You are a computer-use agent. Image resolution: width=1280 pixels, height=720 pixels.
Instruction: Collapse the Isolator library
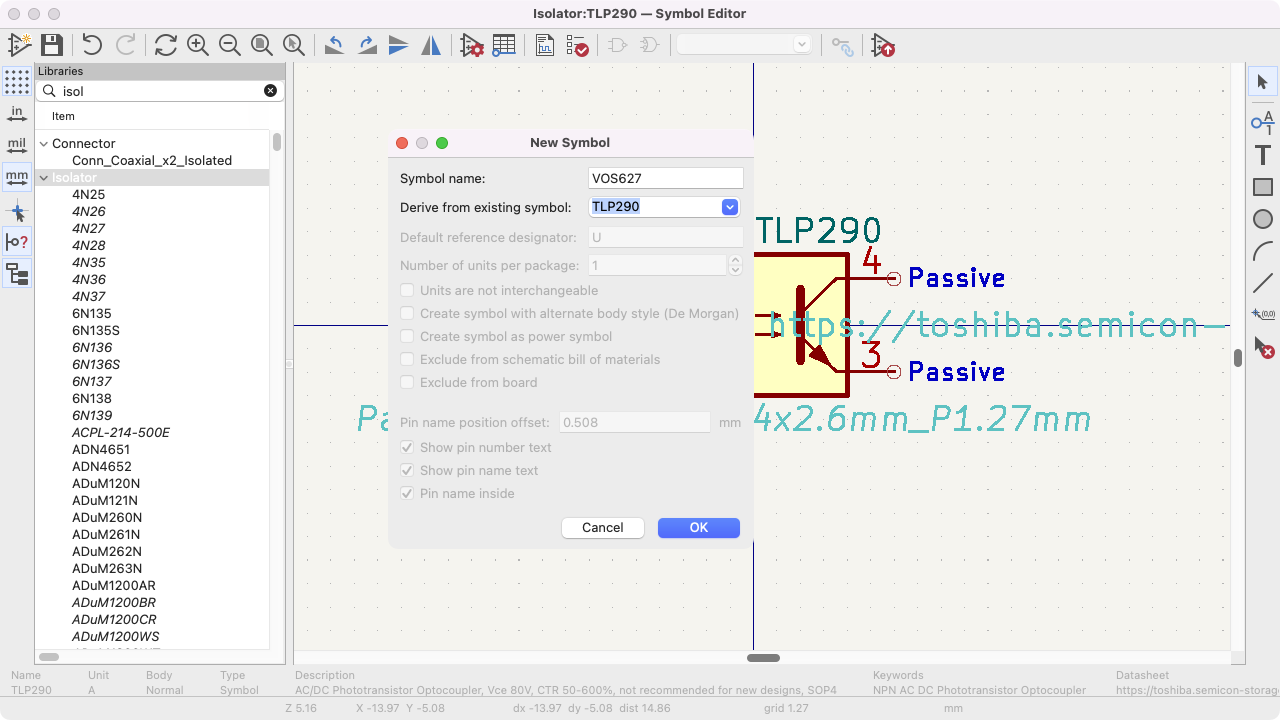tap(44, 178)
